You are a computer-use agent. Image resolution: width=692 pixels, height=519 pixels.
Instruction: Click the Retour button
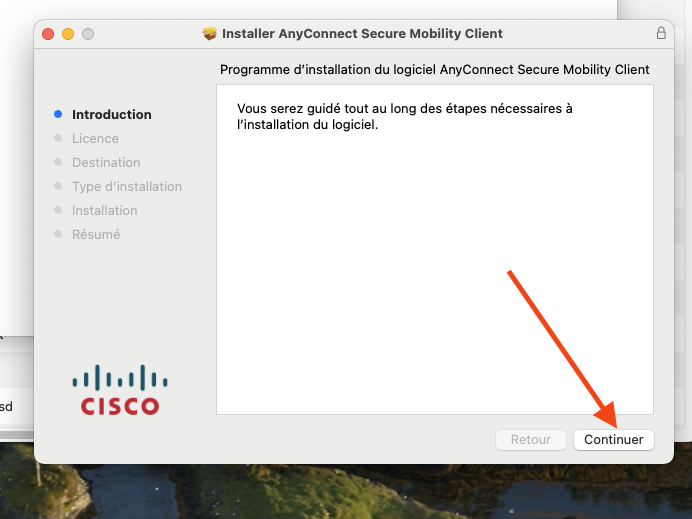pyautogui.click(x=530, y=440)
